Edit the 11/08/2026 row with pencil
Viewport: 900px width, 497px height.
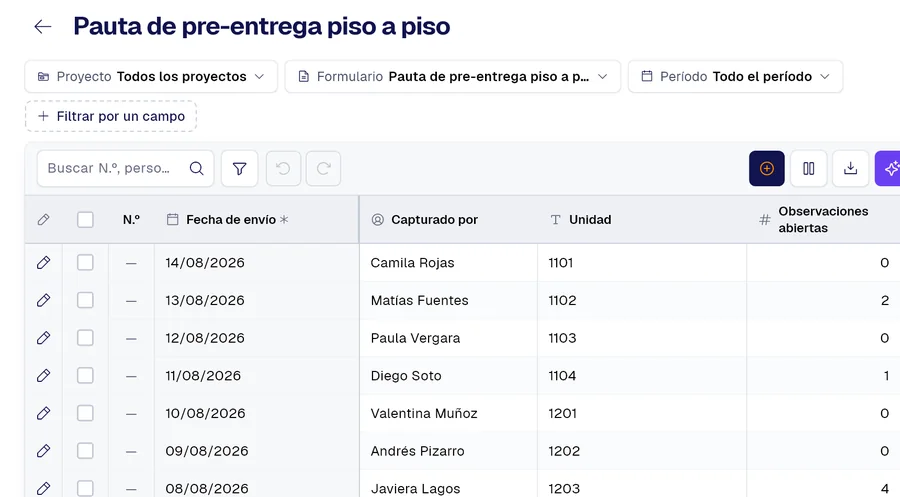43,376
